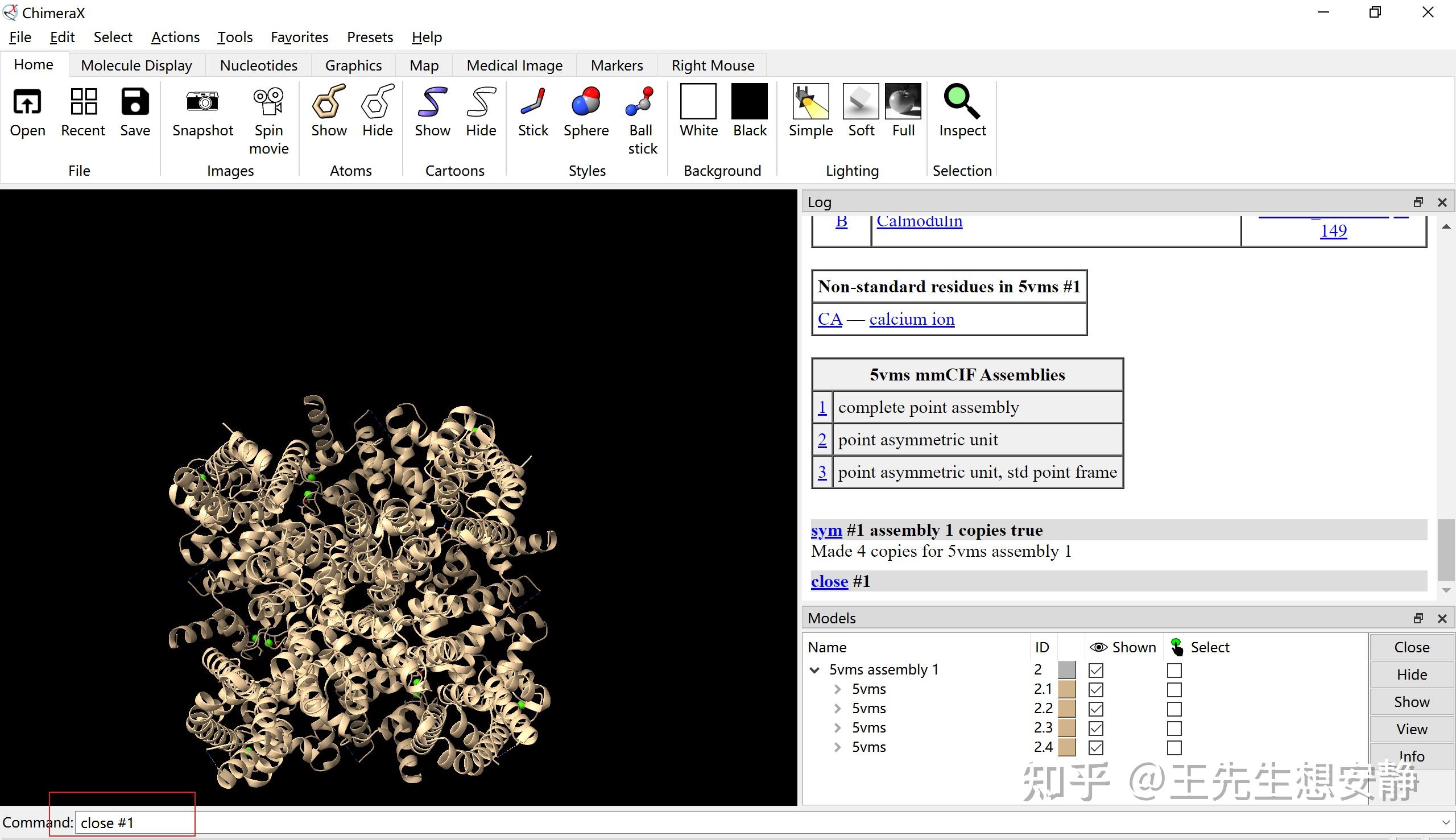Click the Spin movie icon

click(x=268, y=103)
